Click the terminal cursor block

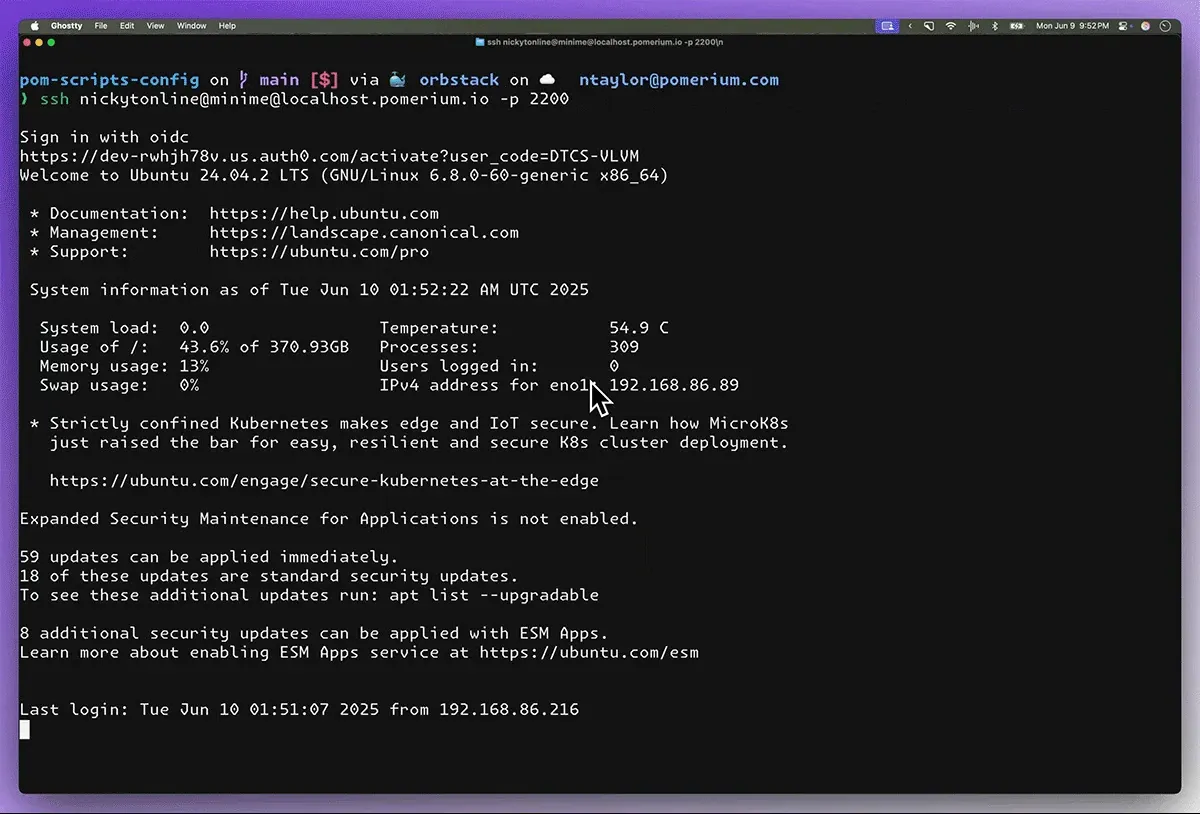click(x=25, y=729)
